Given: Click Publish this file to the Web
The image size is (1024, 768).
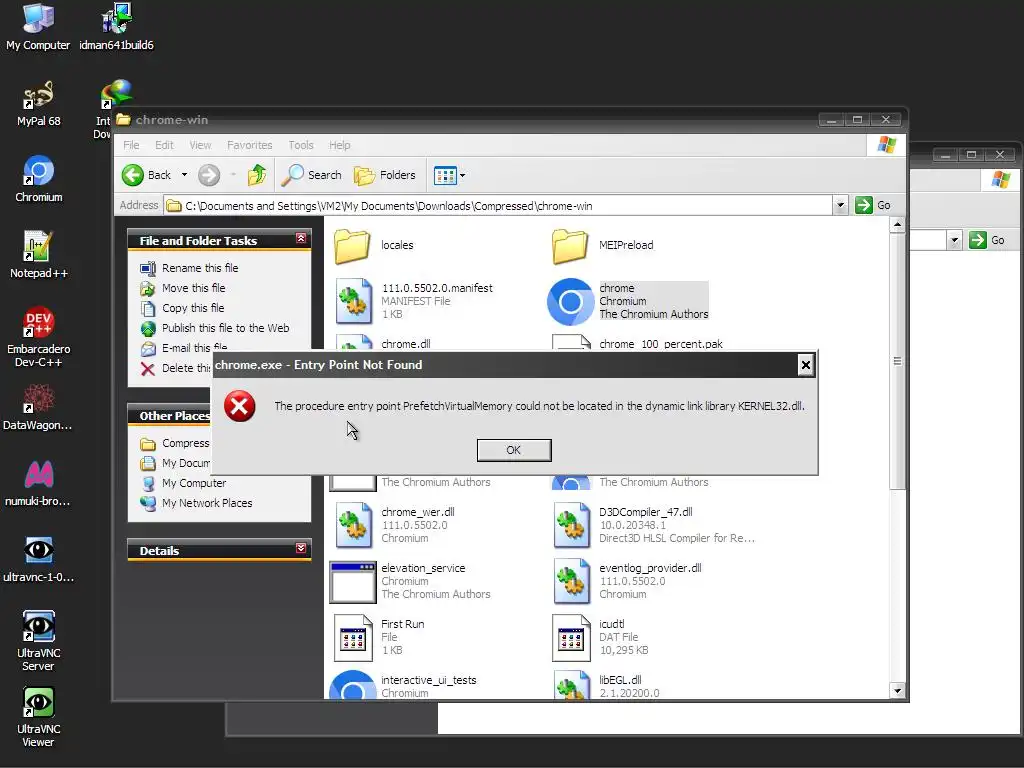Looking at the screenshot, I should [x=225, y=328].
